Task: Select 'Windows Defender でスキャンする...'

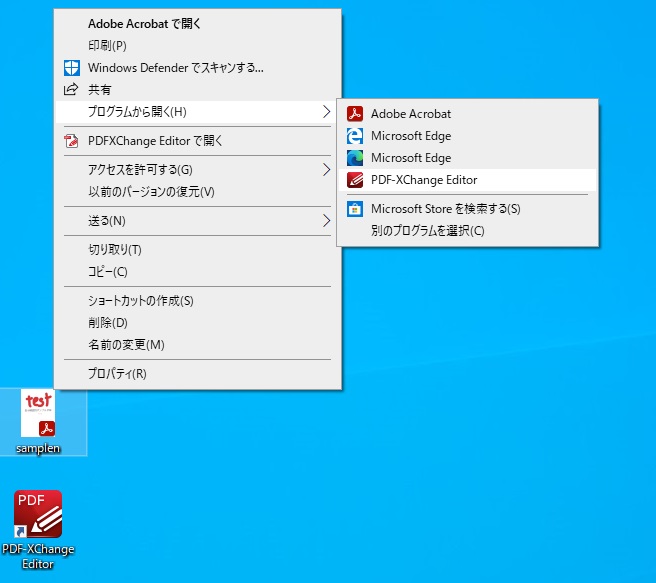Action: pyautogui.click(x=197, y=68)
